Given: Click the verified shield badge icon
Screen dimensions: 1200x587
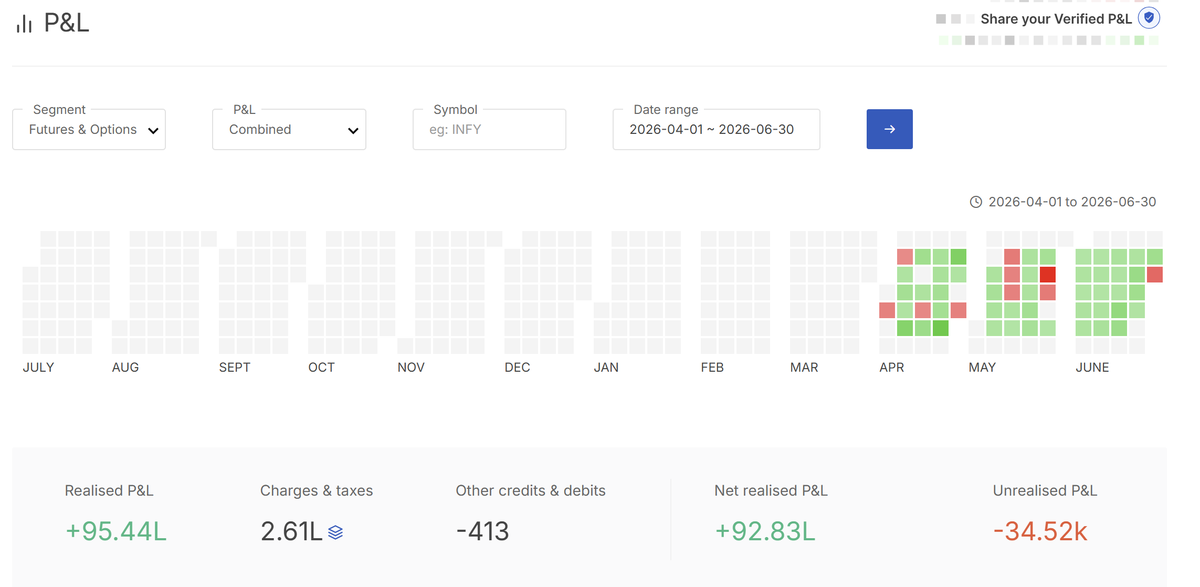Looking at the screenshot, I should point(1149,18).
